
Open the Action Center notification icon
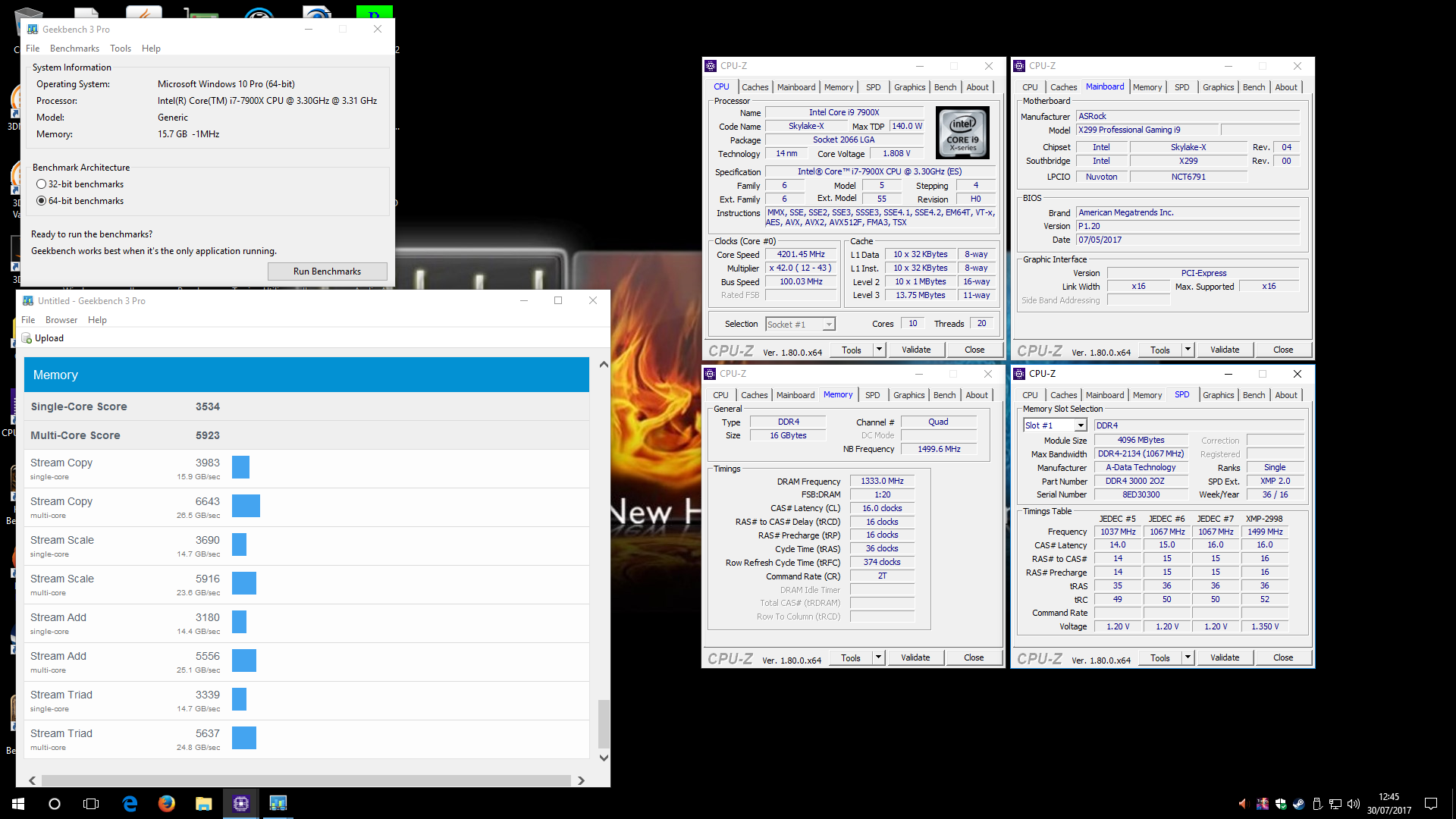click(x=1431, y=804)
